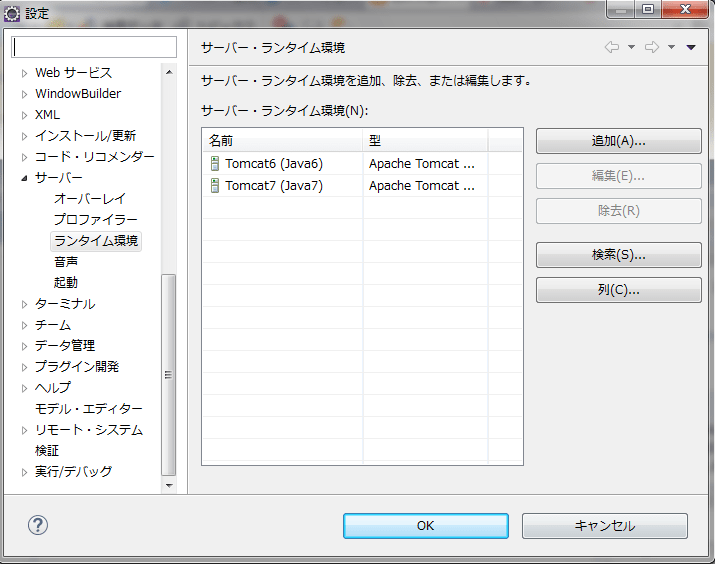The width and height of the screenshot is (715, 564).
Task: Expand the Web サービス tree node
Action: point(24,73)
